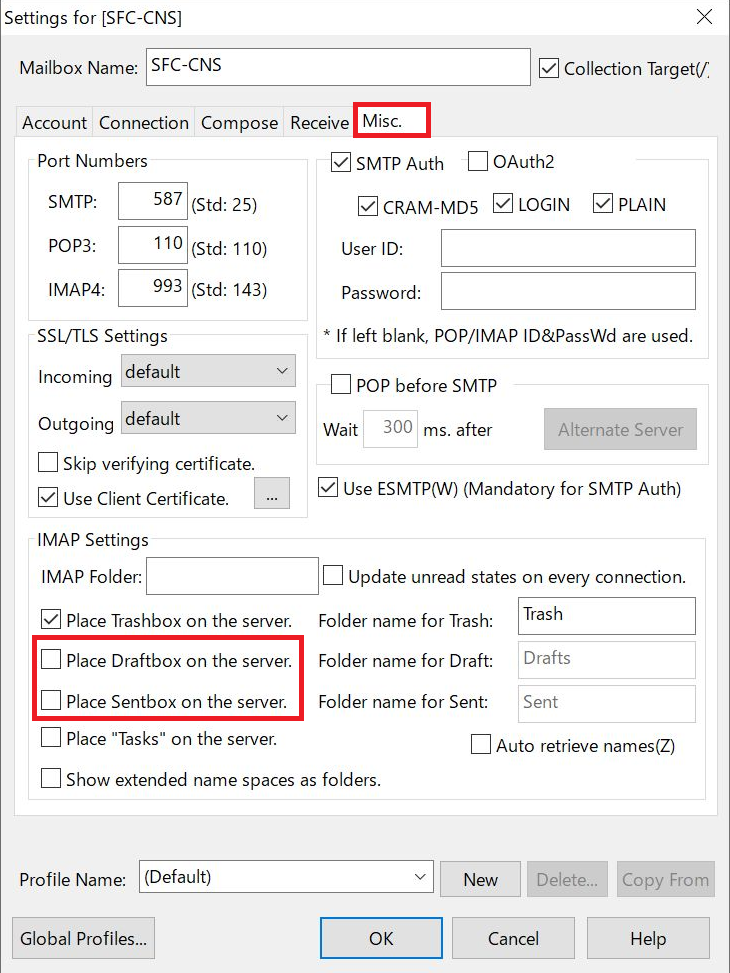Expand the Profile Name dropdown
This screenshot has width=730, height=973.
285,878
